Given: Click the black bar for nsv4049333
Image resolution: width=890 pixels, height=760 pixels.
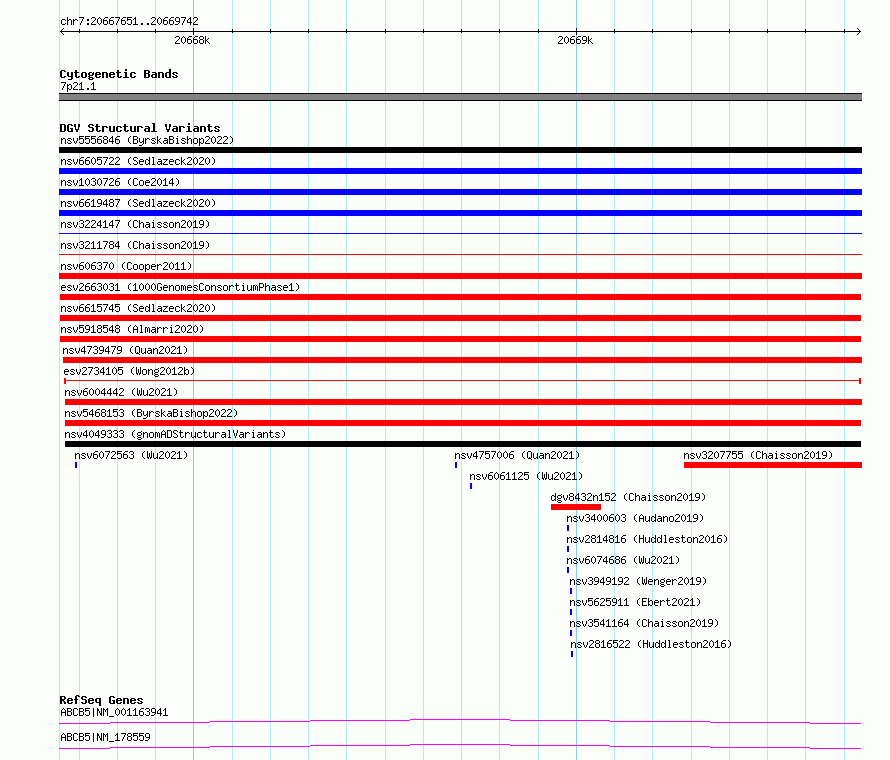Looking at the screenshot, I should click(463, 444).
